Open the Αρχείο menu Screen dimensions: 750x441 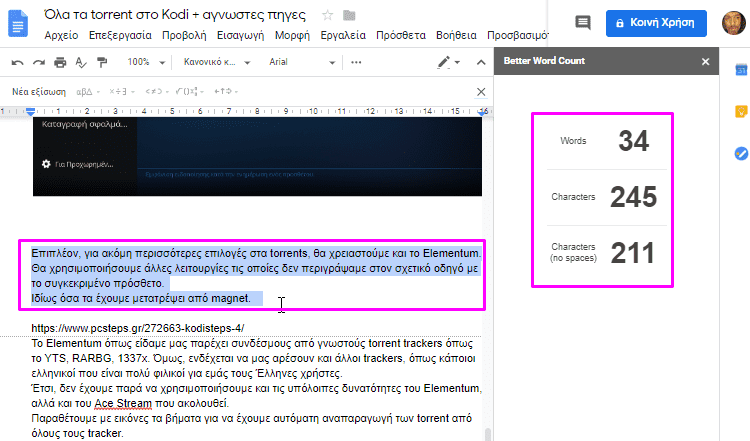61,35
